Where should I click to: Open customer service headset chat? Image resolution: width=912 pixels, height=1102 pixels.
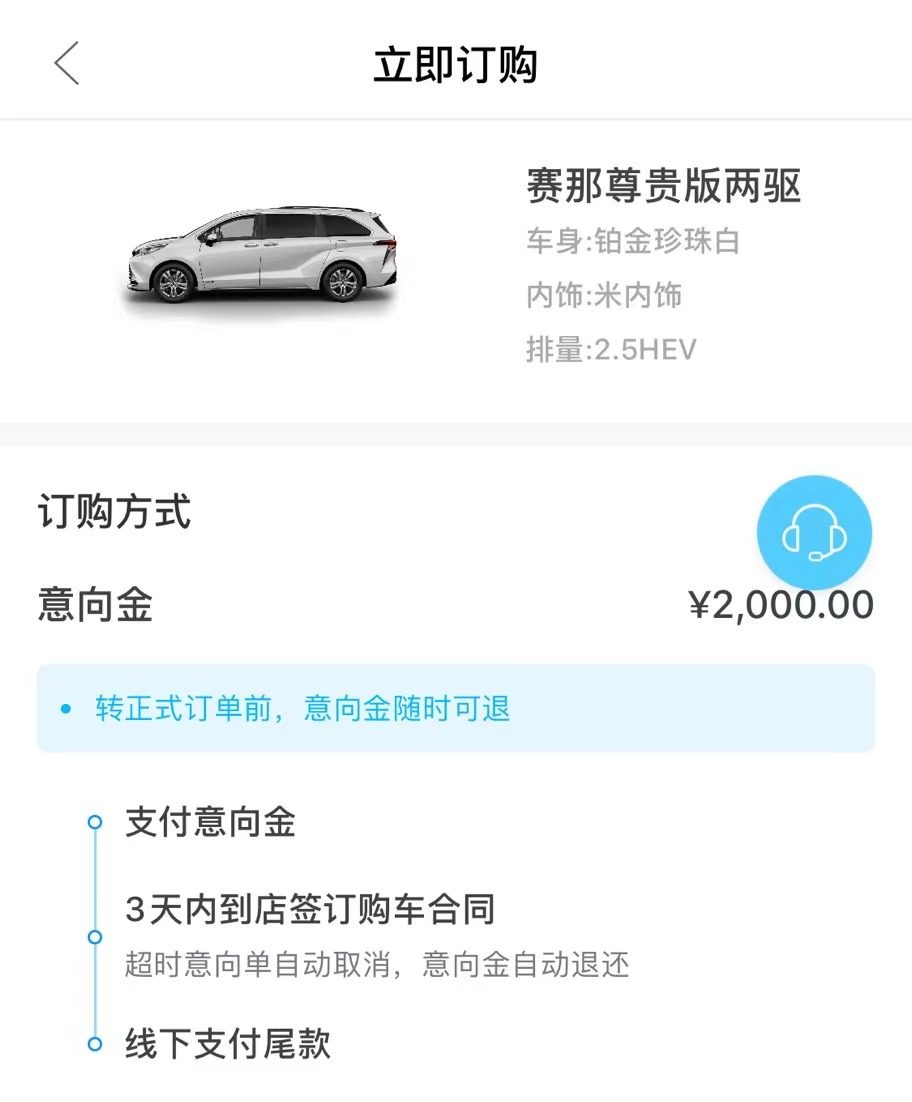tap(814, 533)
